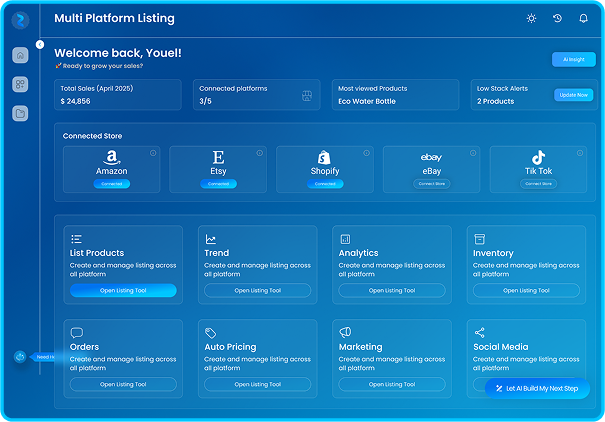Click the store icon in Connected platforms
Screen dimensions: 605x422
[308, 96]
